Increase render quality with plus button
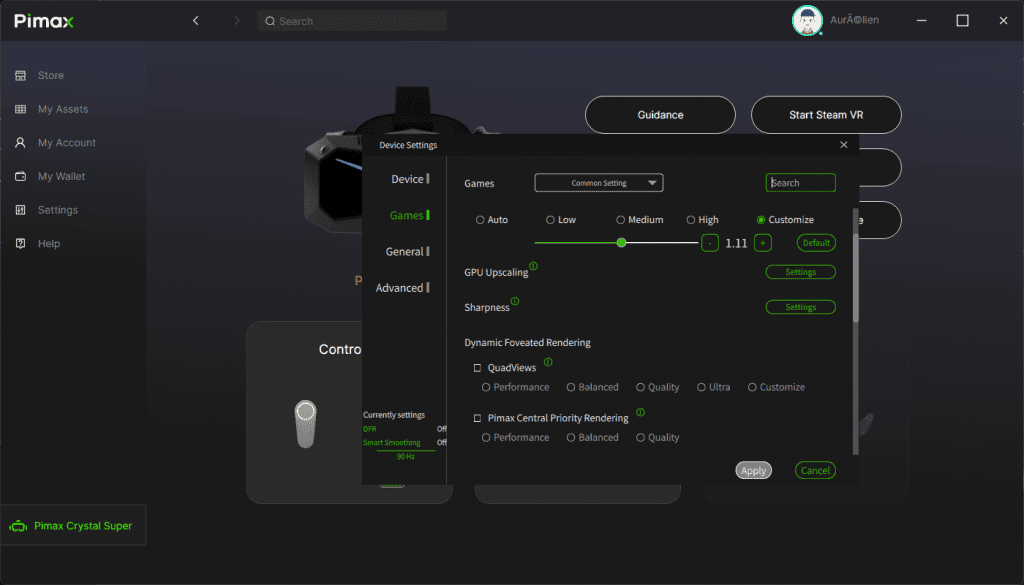 point(763,243)
